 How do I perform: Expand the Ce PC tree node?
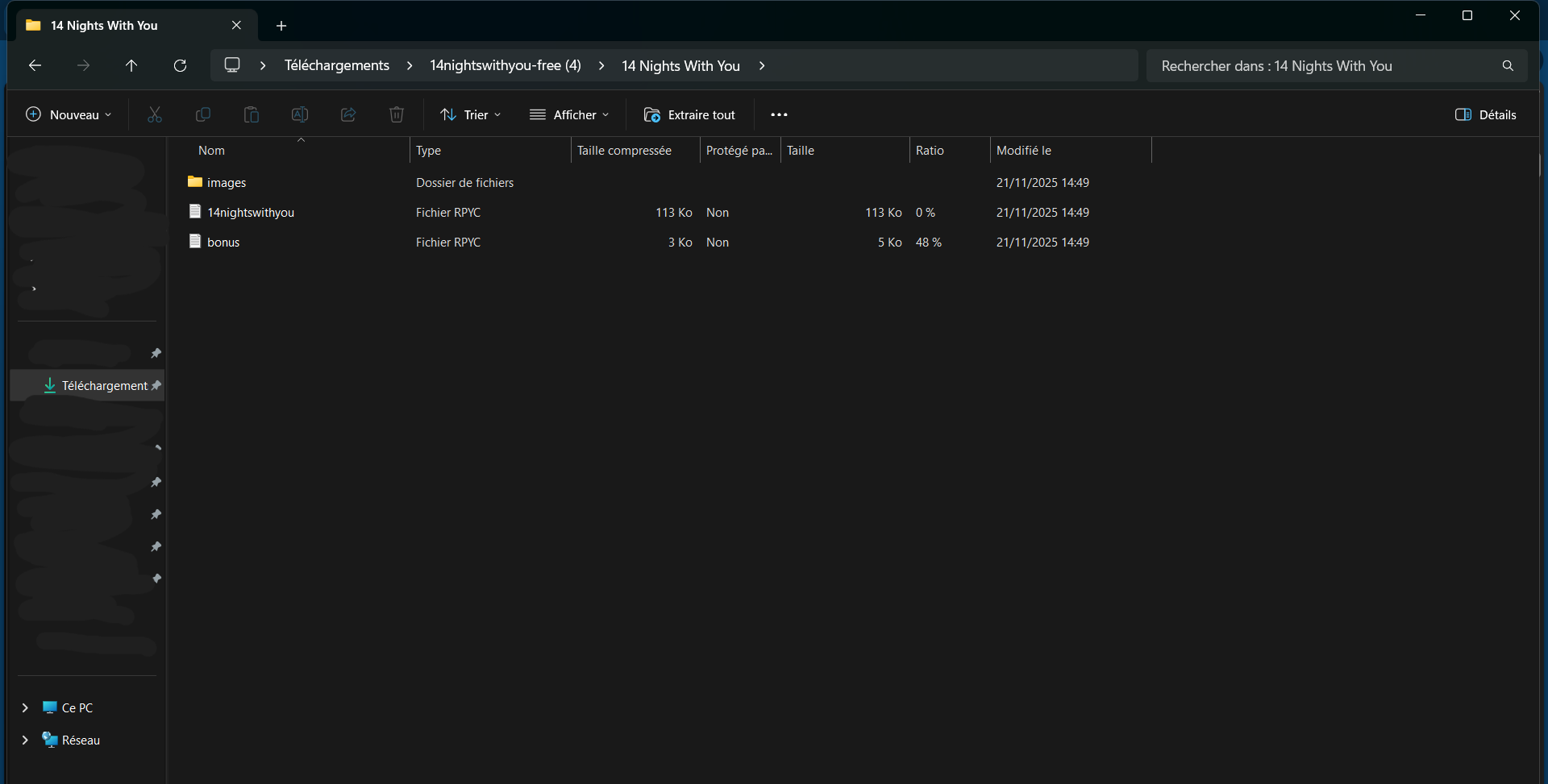coord(25,707)
